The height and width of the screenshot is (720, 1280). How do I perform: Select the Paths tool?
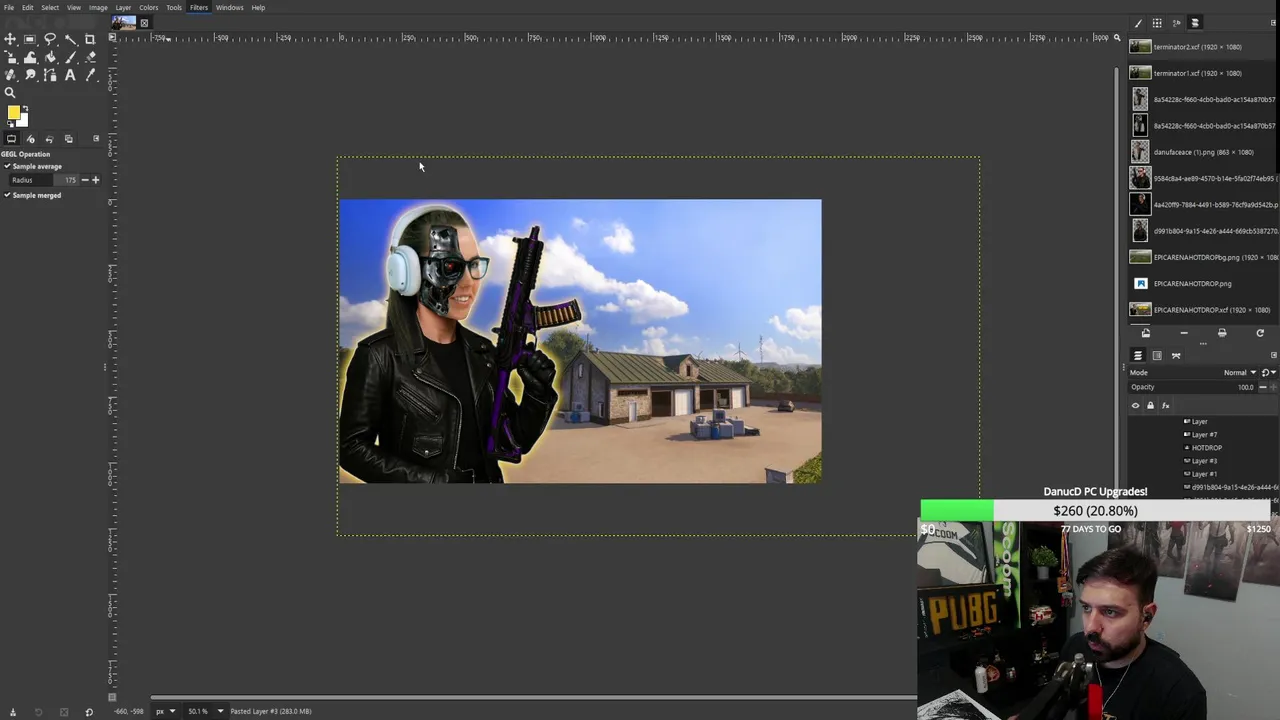[x=50, y=75]
